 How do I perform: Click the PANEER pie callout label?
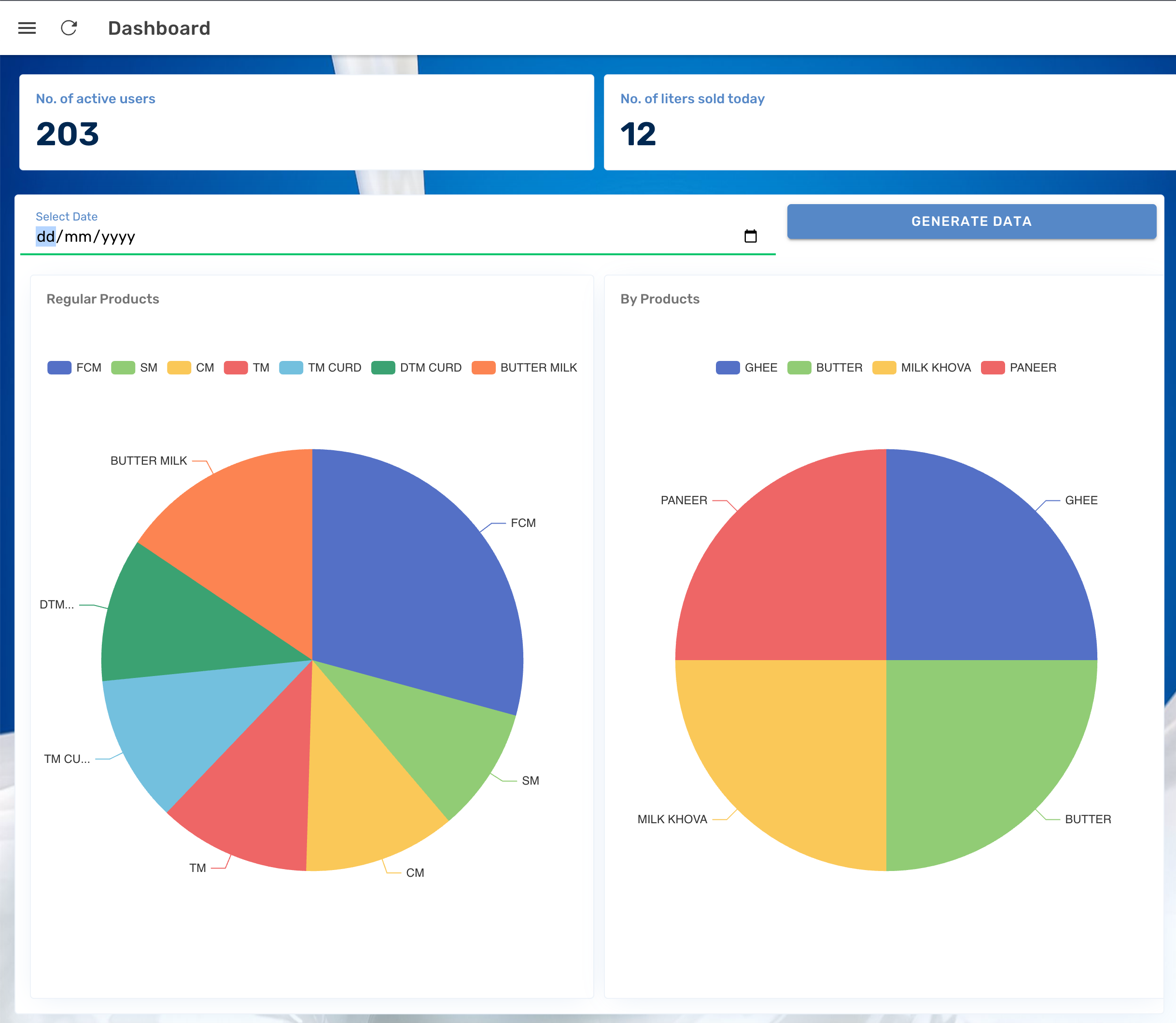[684, 500]
